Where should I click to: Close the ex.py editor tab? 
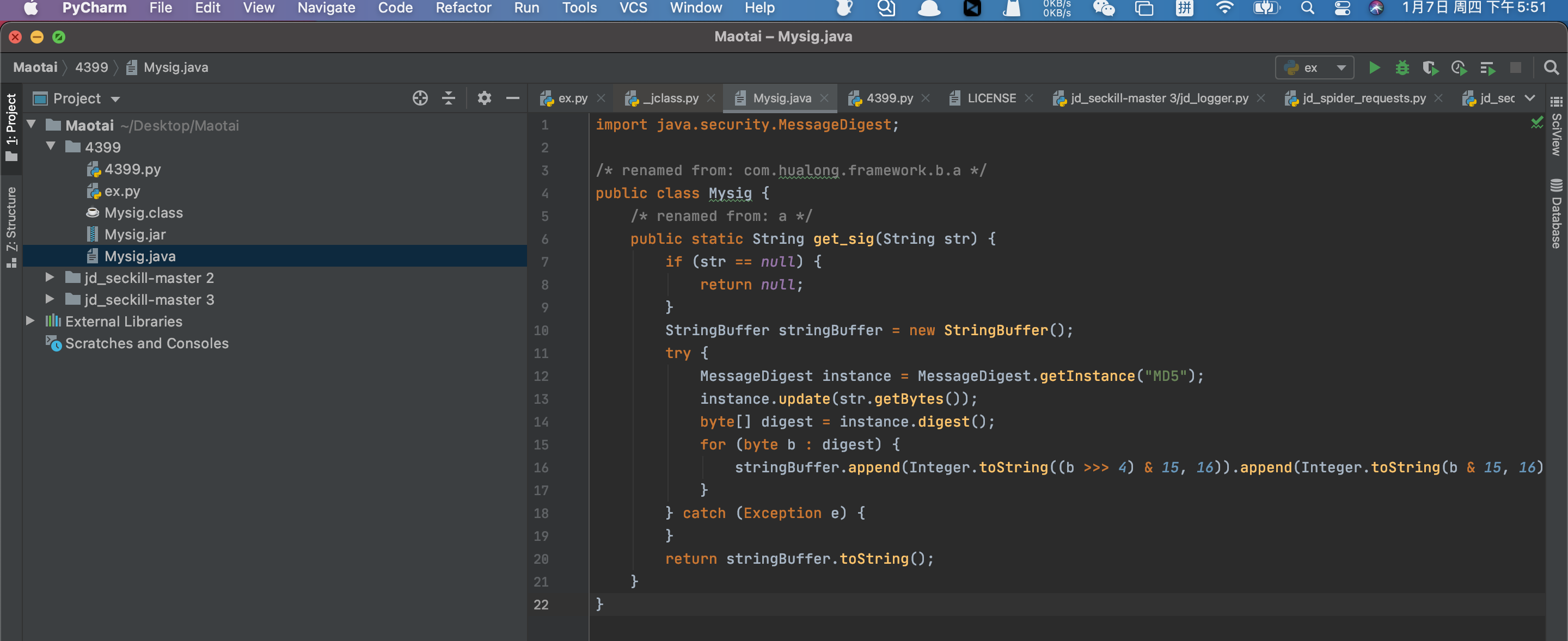click(601, 98)
